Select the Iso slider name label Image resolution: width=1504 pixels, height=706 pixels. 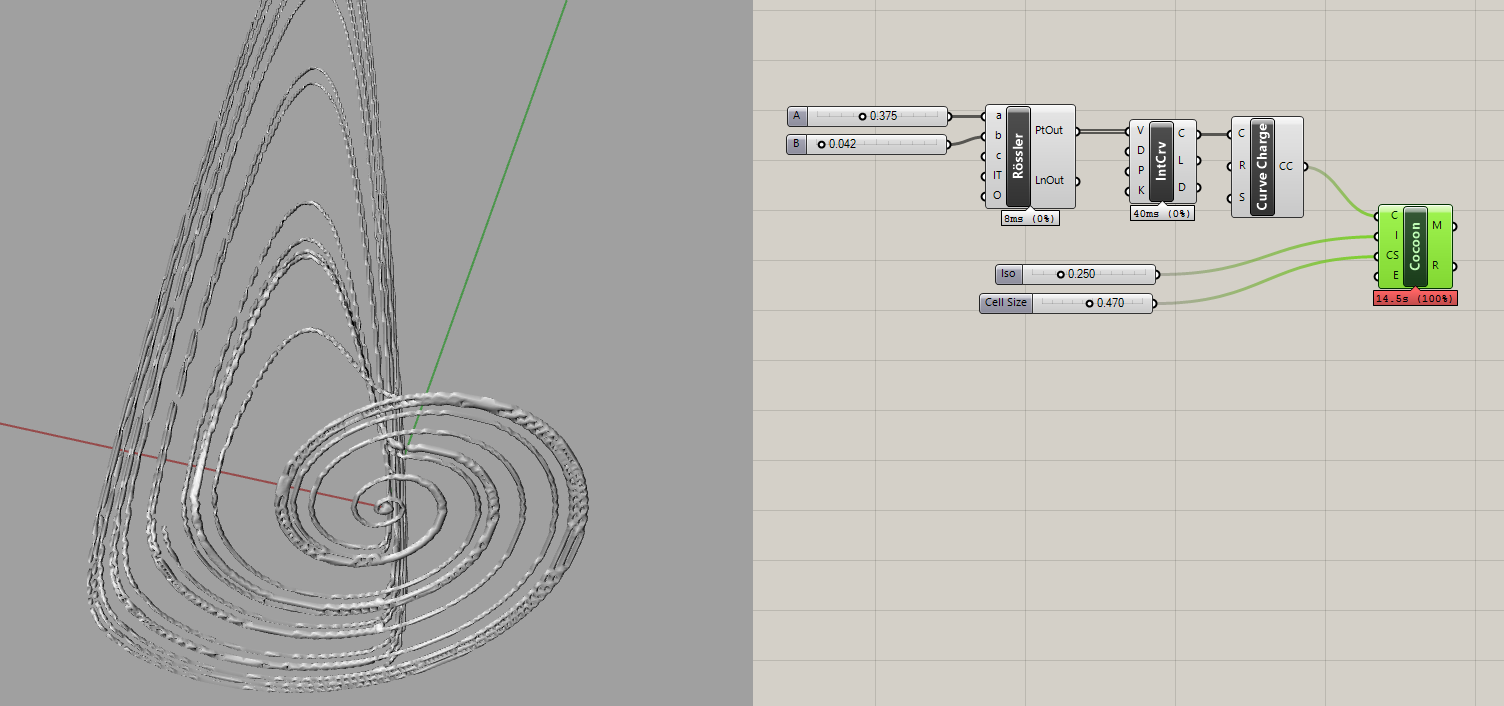1008,274
